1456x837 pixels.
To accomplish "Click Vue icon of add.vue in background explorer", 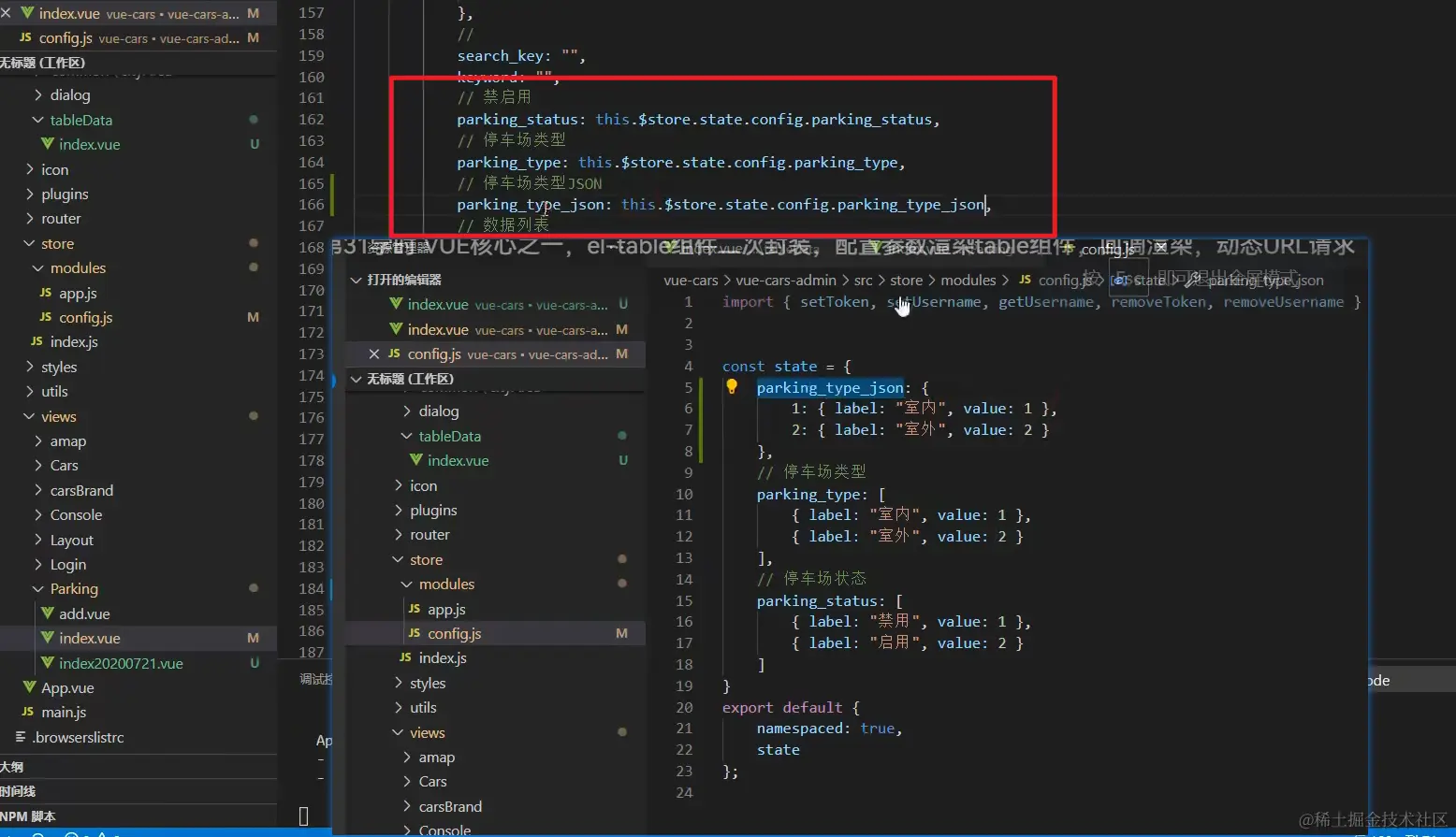I will click(x=47, y=613).
